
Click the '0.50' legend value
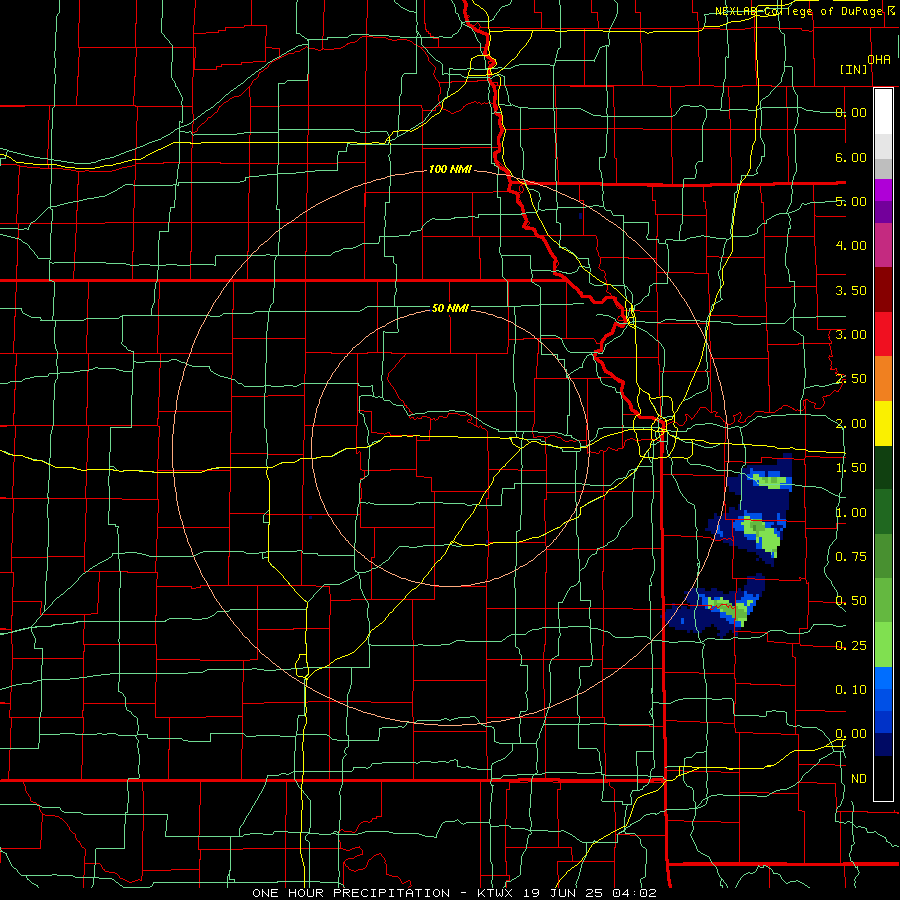(x=851, y=601)
